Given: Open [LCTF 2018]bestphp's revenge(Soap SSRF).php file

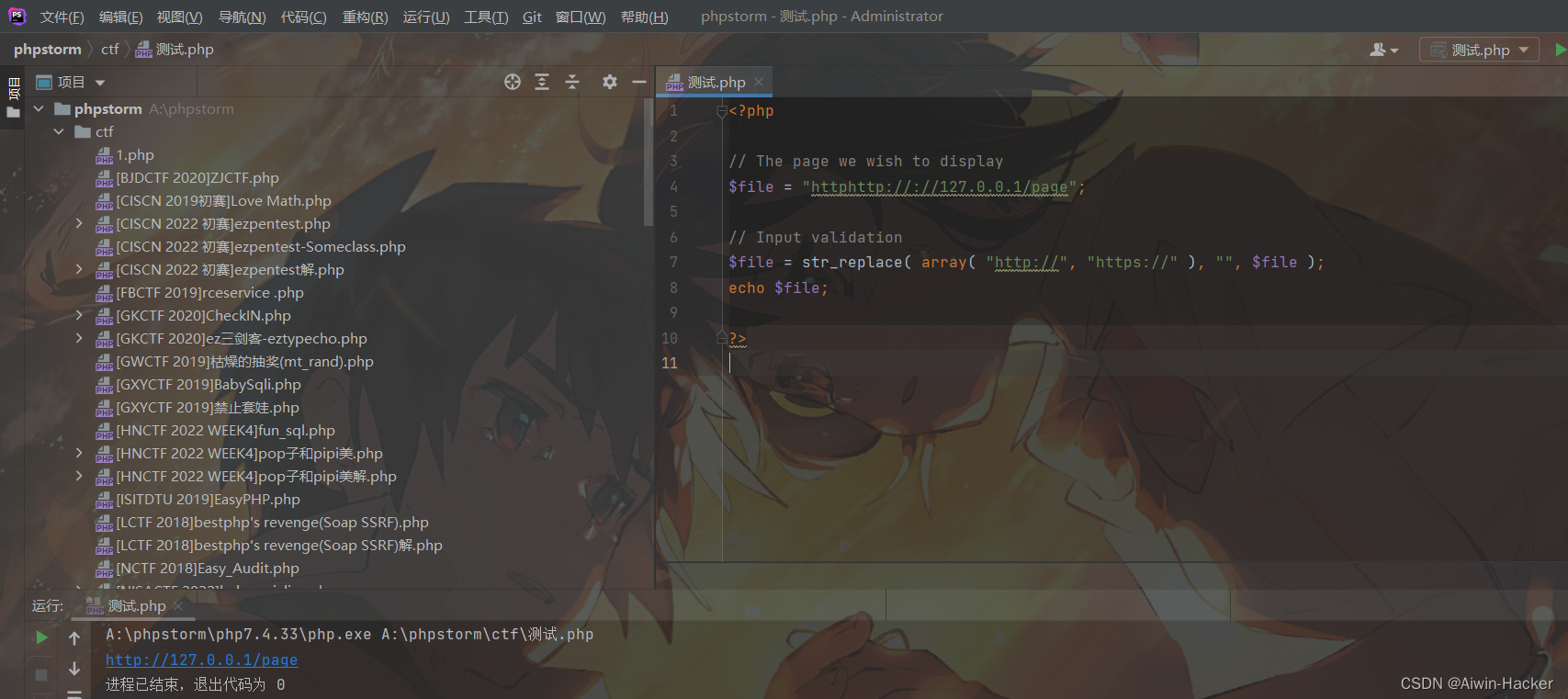Looking at the screenshot, I should (x=263, y=522).
